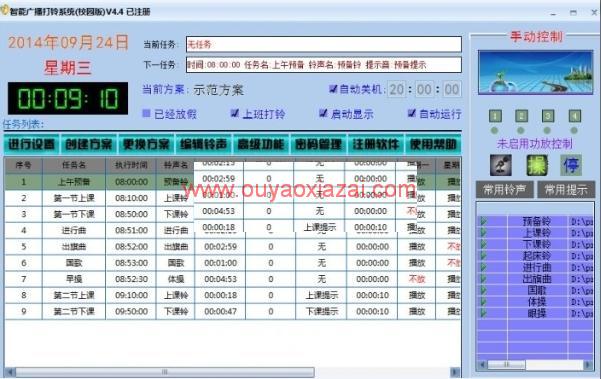Toggle amplifier channel 3 button
Screen dimensions: 601x379
tap(548, 116)
